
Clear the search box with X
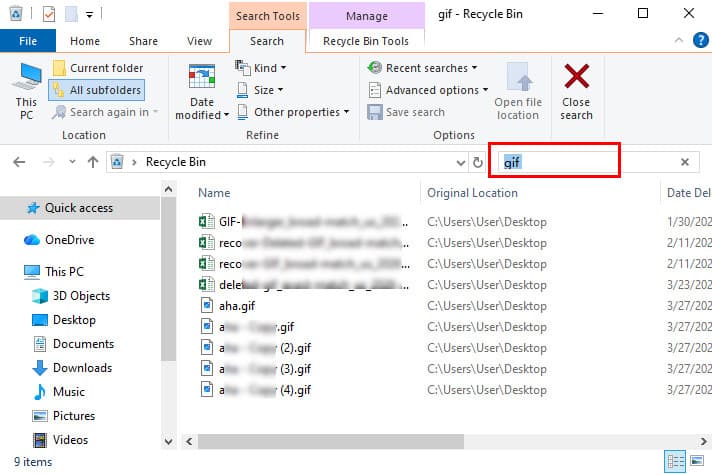click(x=685, y=162)
